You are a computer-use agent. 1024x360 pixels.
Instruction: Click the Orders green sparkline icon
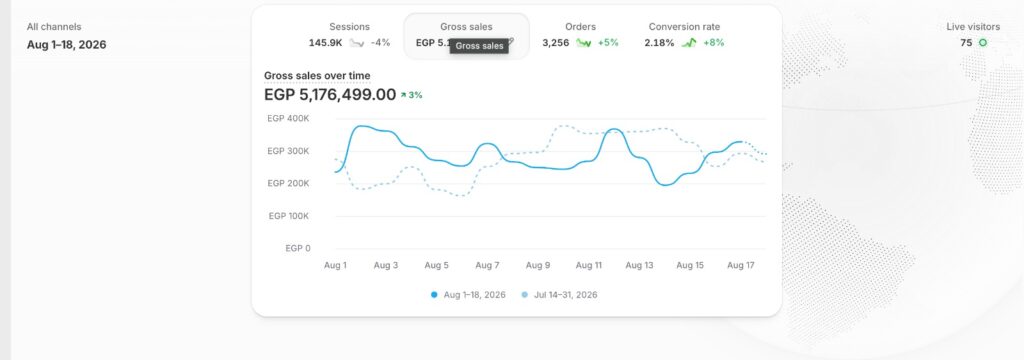(x=583, y=43)
